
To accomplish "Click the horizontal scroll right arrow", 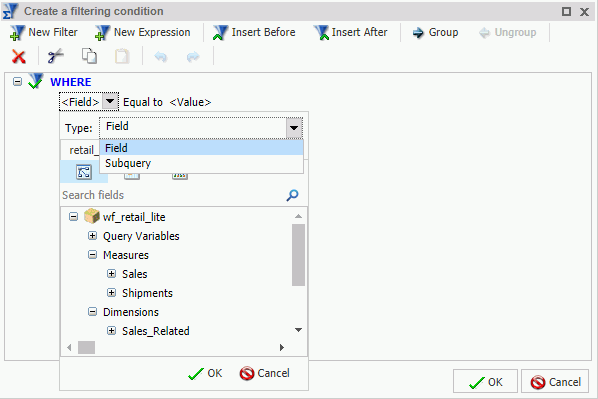I will click(282, 348).
